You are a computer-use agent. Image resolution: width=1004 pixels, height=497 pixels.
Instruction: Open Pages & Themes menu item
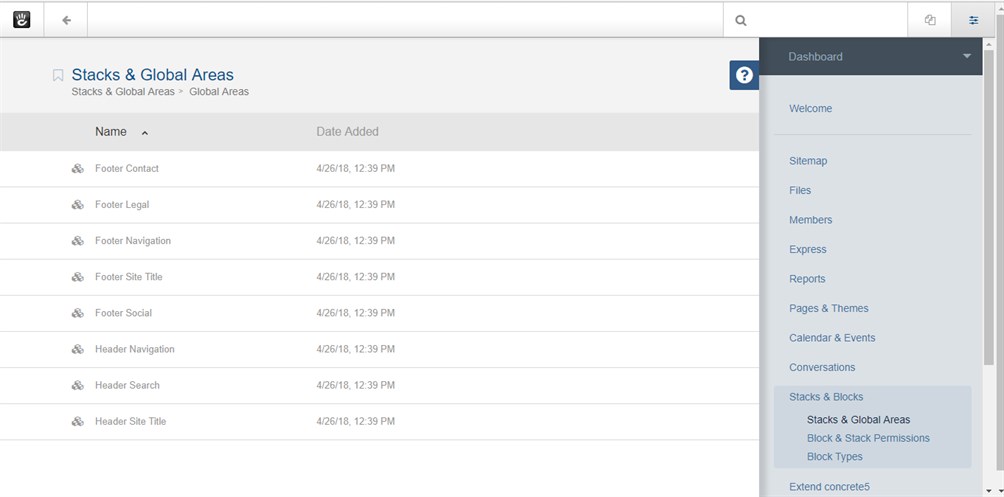point(828,308)
